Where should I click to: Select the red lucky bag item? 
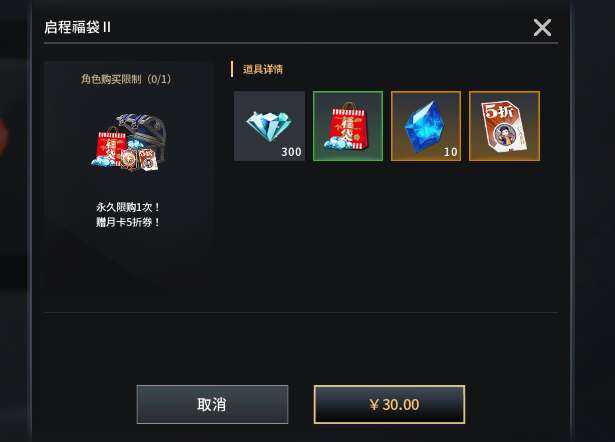click(348, 126)
